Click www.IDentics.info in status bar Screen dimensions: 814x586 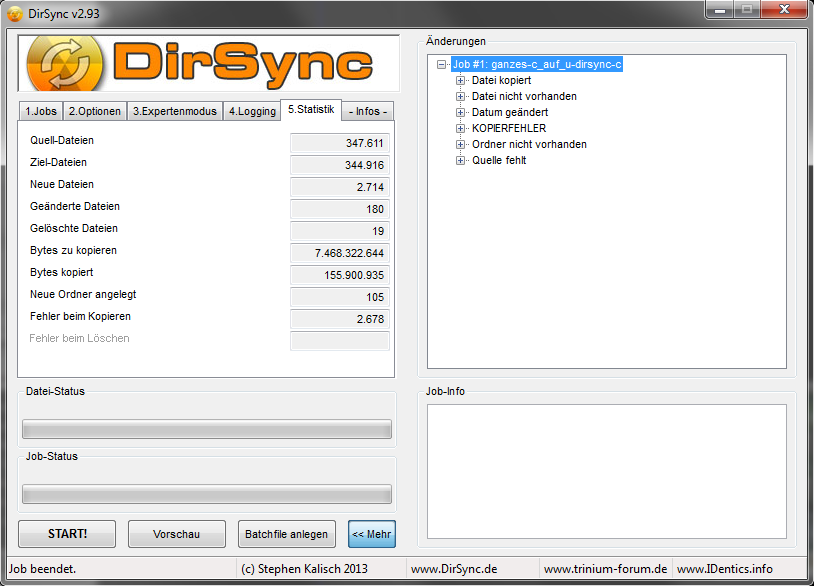[x=725, y=569]
